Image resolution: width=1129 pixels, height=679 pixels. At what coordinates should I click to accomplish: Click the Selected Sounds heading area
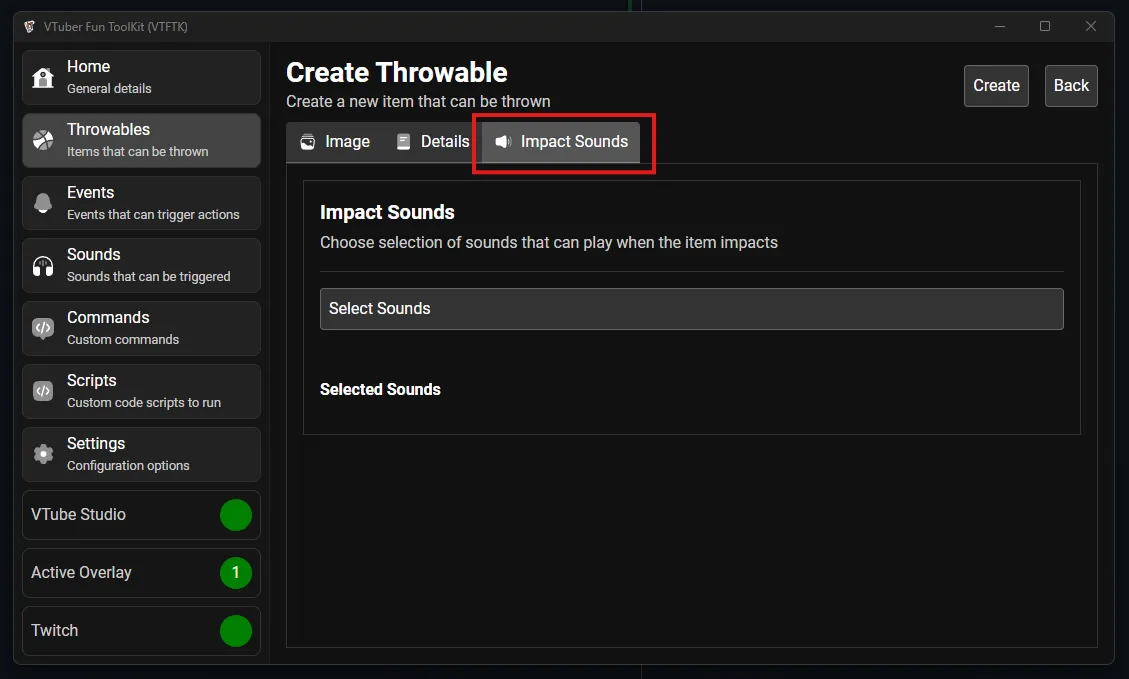tap(380, 390)
